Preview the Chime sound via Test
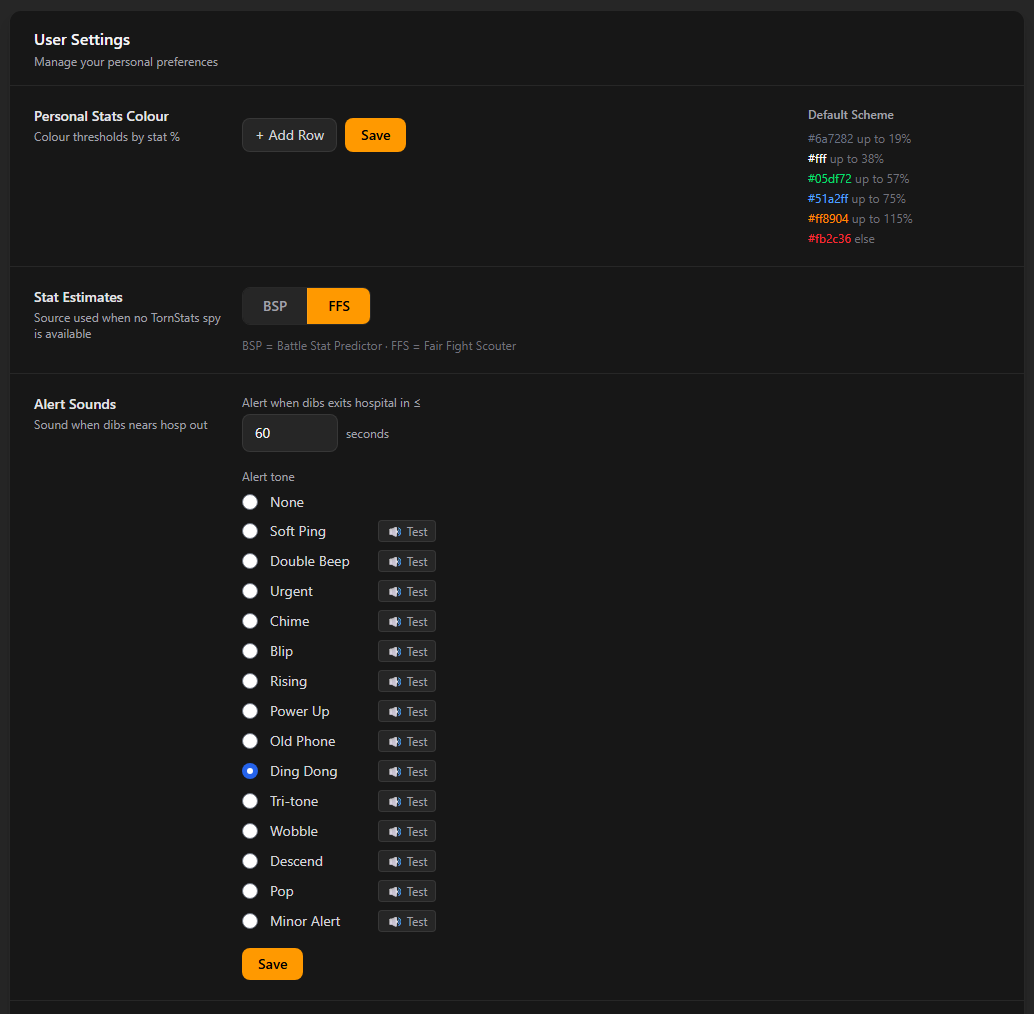The image size is (1034, 1014). pos(407,622)
